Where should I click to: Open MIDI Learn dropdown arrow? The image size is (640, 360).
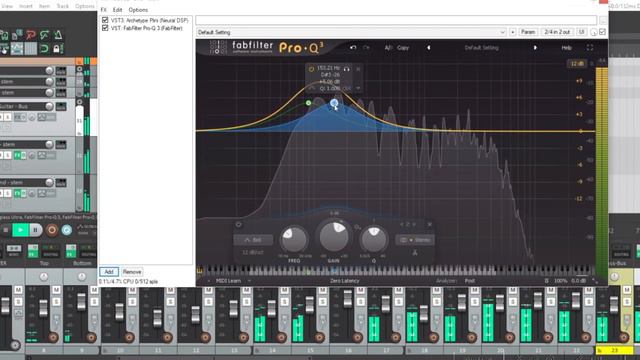tap(249, 281)
